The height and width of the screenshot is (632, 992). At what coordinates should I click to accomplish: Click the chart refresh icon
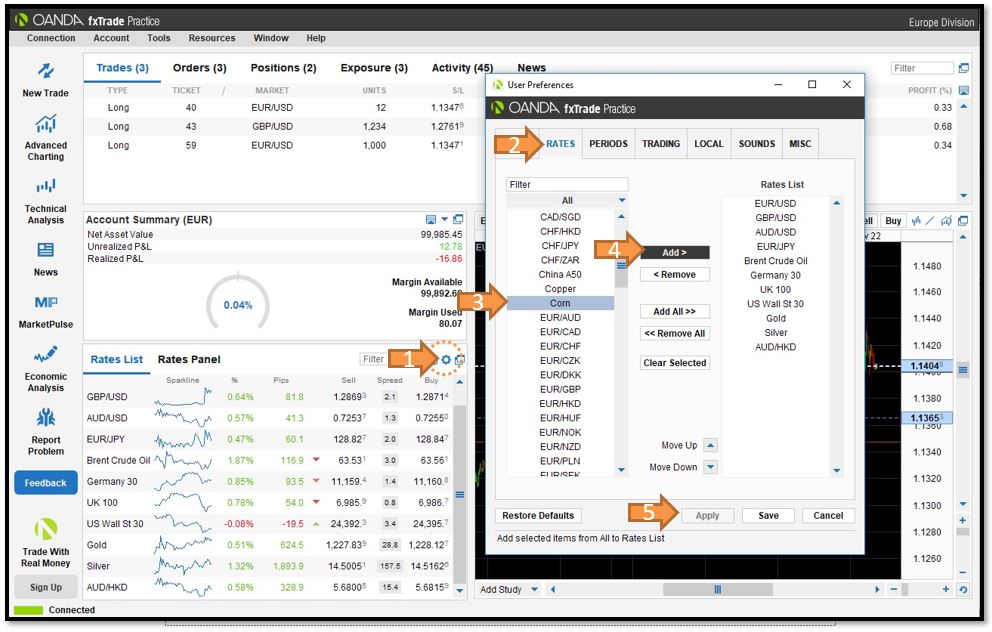[962, 589]
